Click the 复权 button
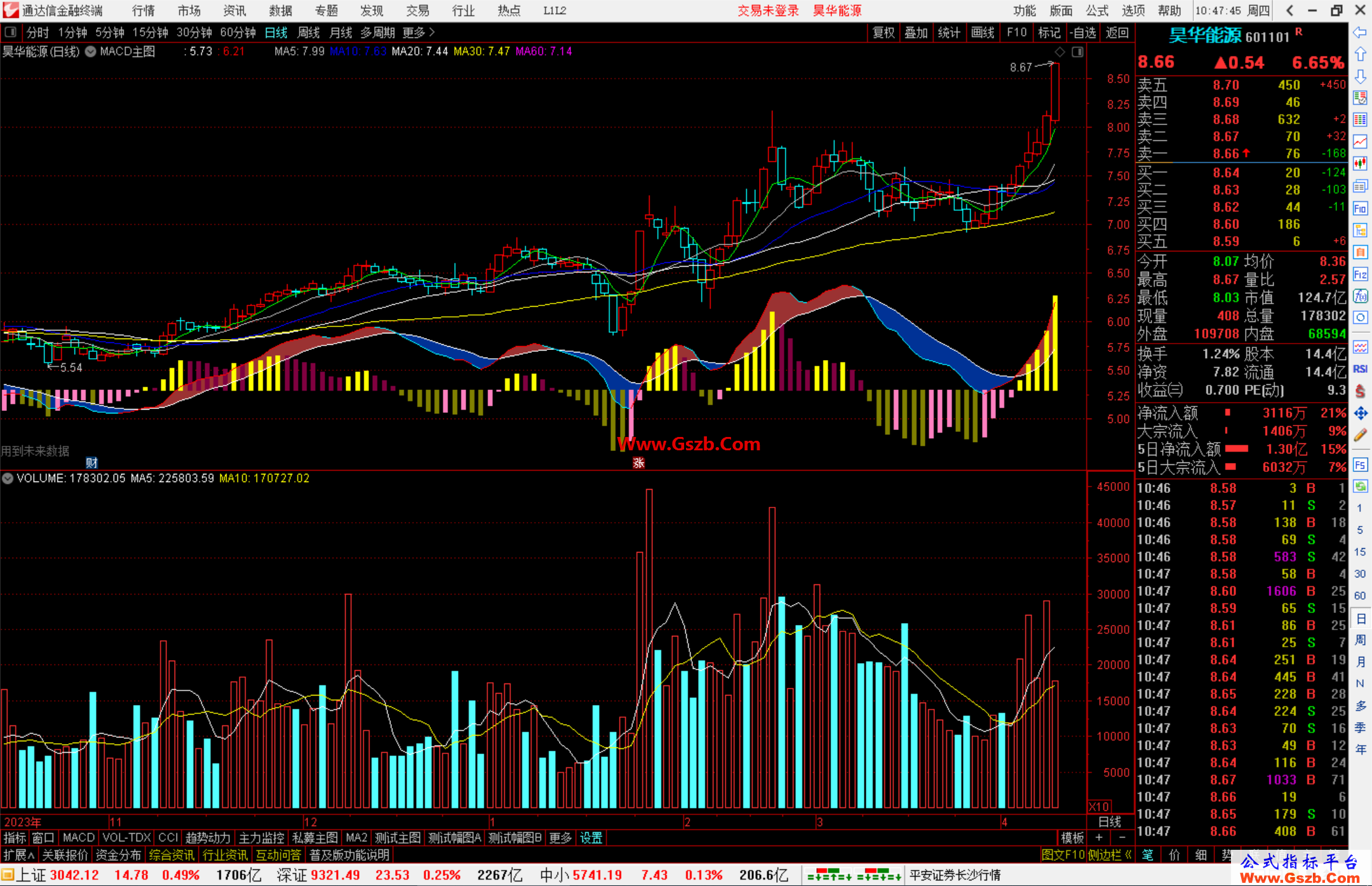The width and height of the screenshot is (1372, 886). point(884,32)
